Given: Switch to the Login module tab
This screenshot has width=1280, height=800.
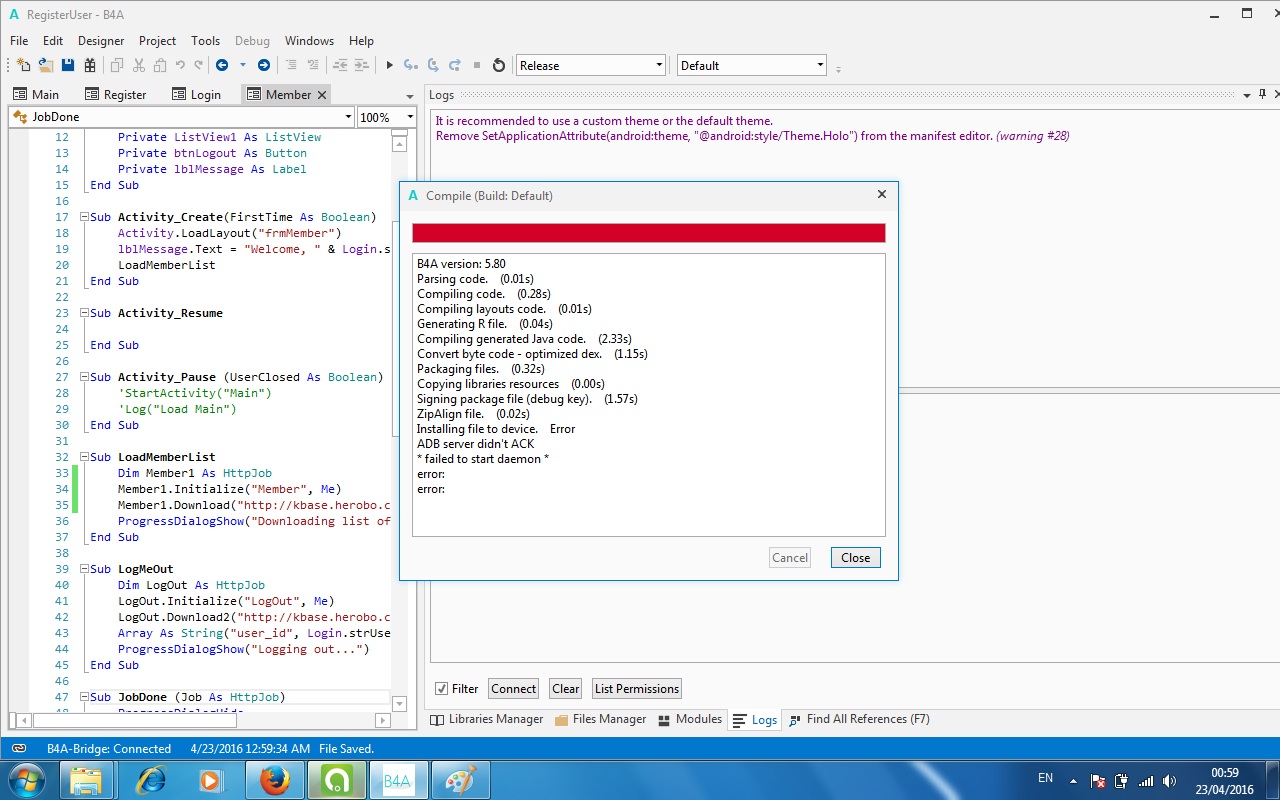Looking at the screenshot, I should tap(197, 94).
